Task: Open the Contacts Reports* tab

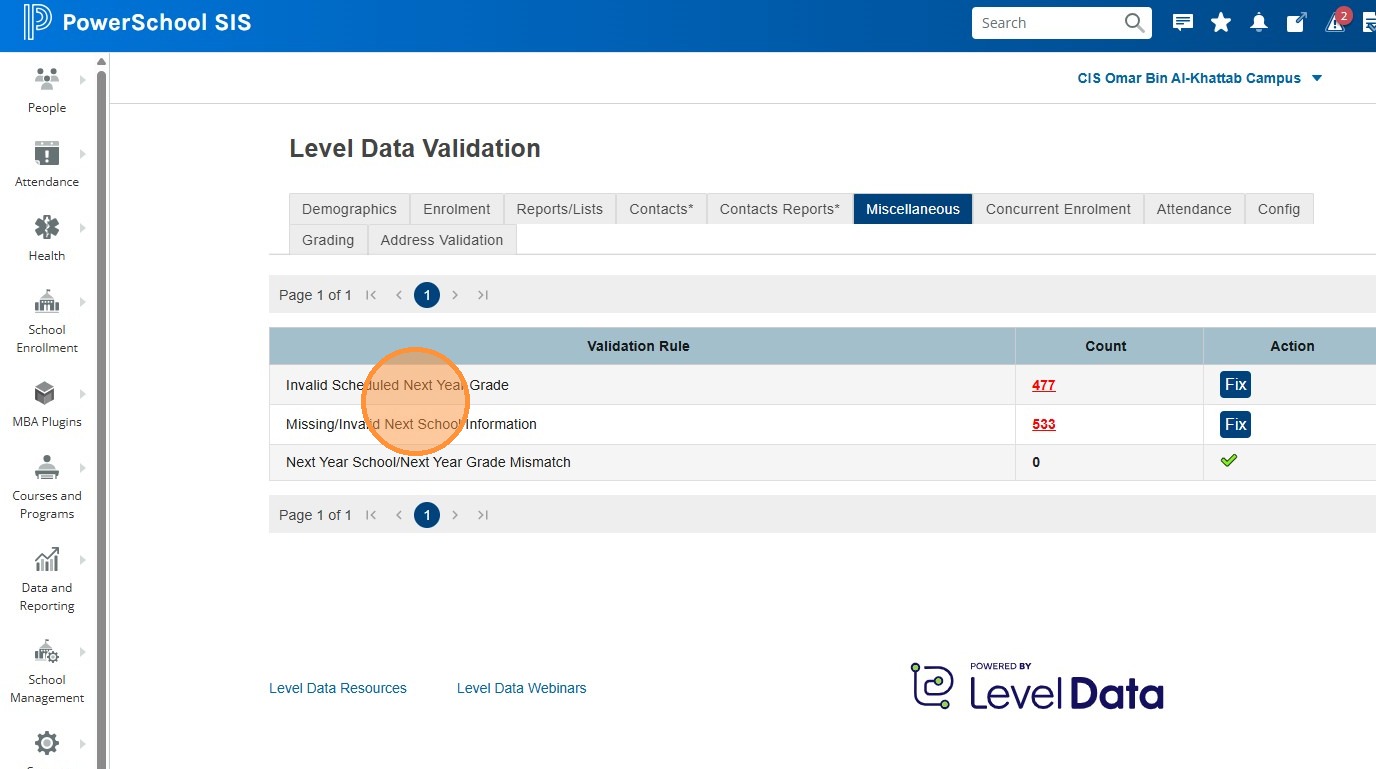Action: [780, 209]
